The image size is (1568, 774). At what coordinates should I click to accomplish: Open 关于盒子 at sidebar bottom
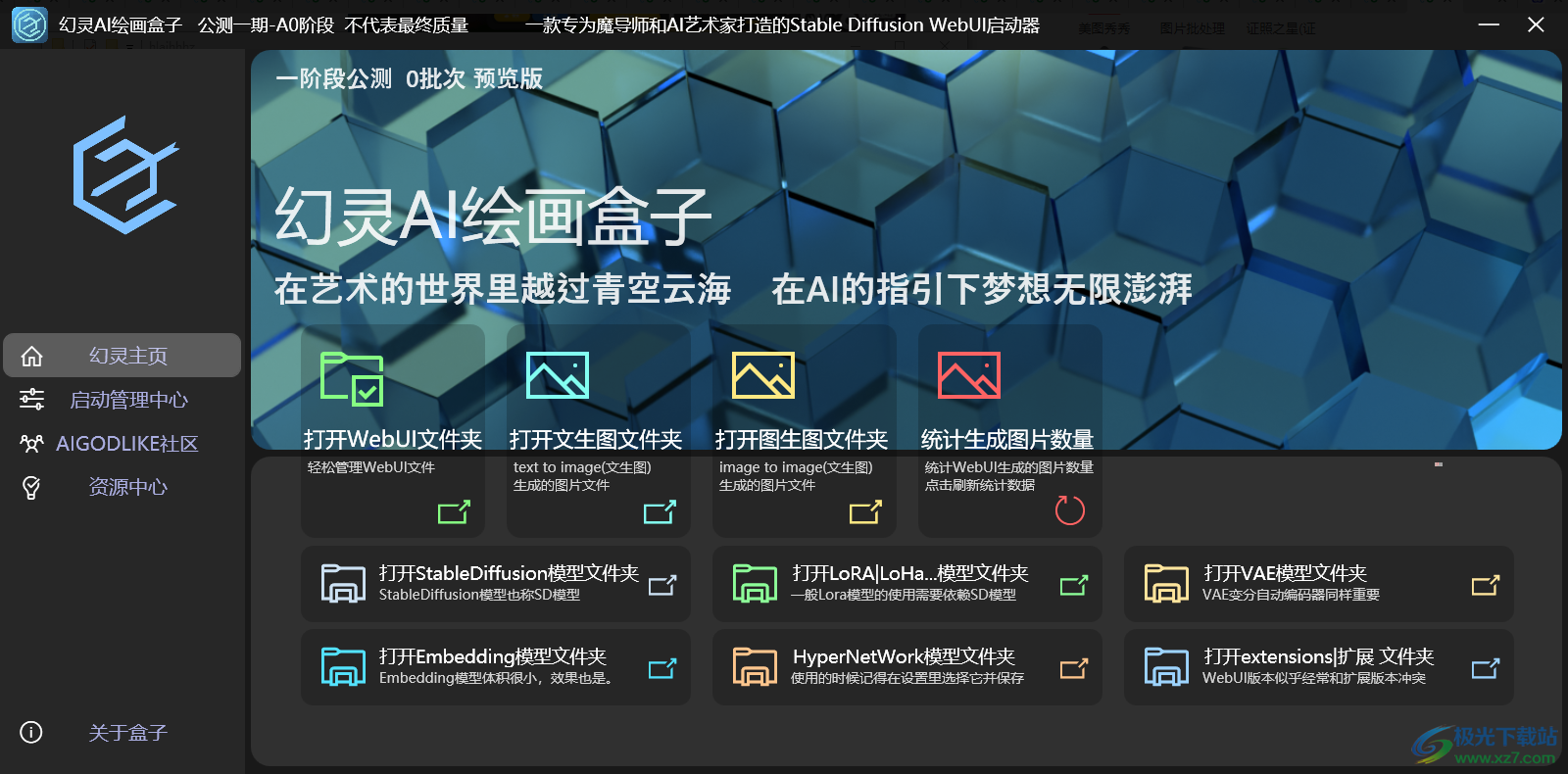point(122,732)
